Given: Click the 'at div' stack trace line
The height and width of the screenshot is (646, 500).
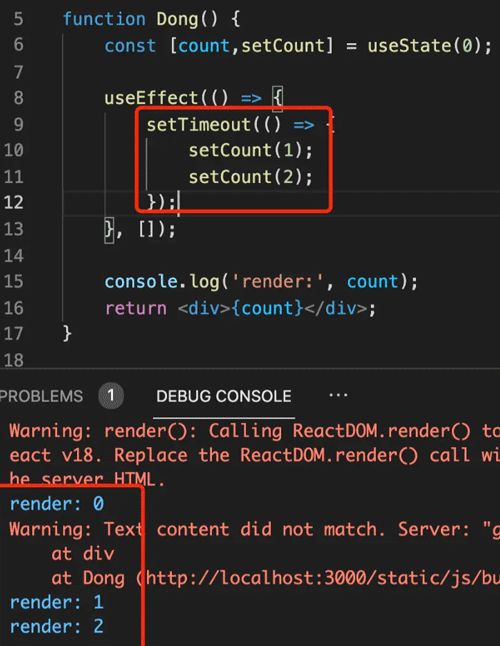Looking at the screenshot, I should click(83, 553).
